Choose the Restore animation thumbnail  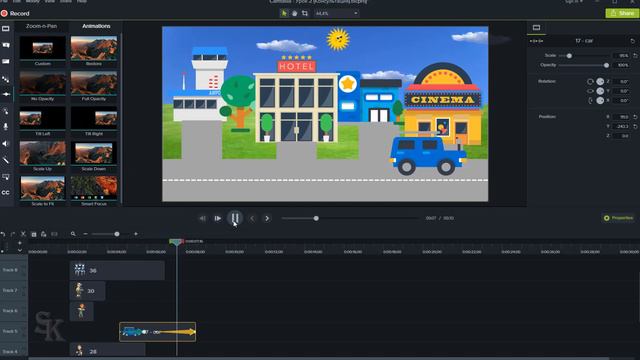[94, 48]
